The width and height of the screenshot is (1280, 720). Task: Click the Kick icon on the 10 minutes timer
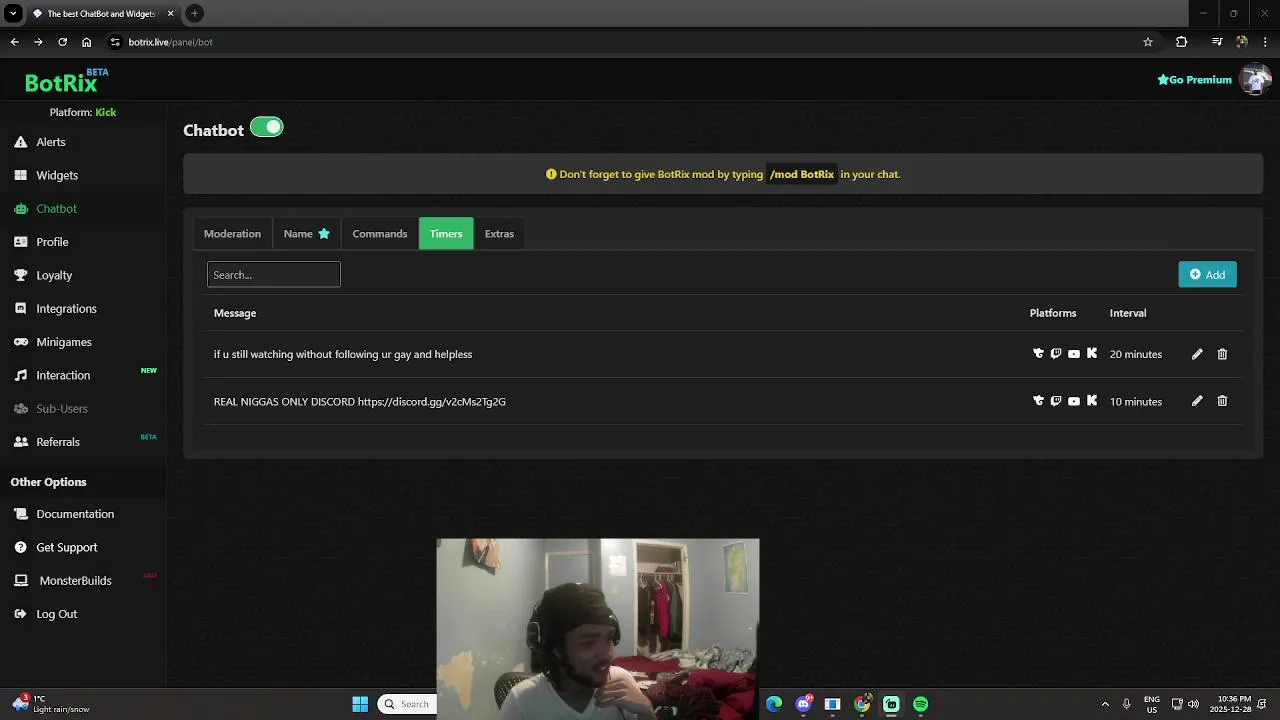(x=1092, y=401)
